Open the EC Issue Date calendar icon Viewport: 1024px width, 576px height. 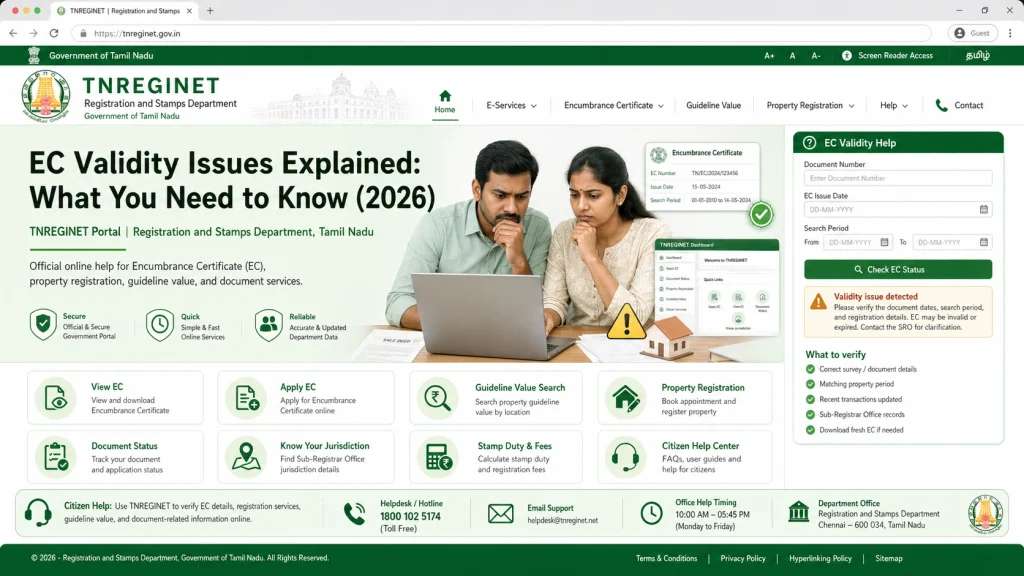pos(984,210)
